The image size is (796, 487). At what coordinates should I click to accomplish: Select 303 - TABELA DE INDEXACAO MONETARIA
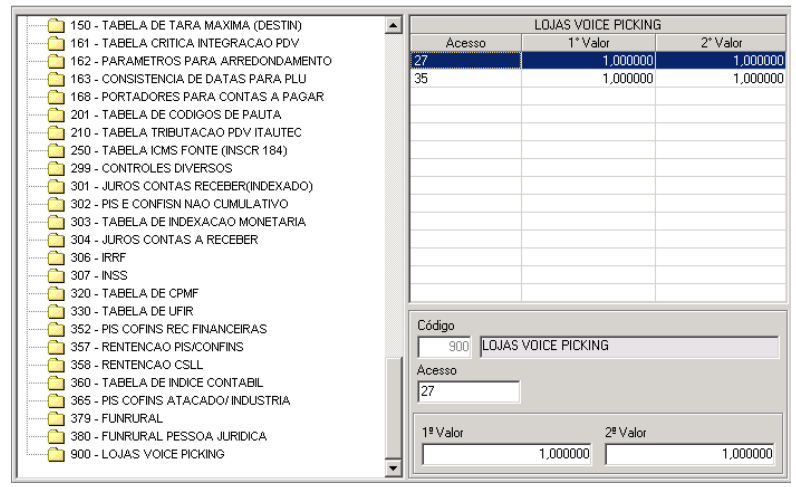pos(188,222)
